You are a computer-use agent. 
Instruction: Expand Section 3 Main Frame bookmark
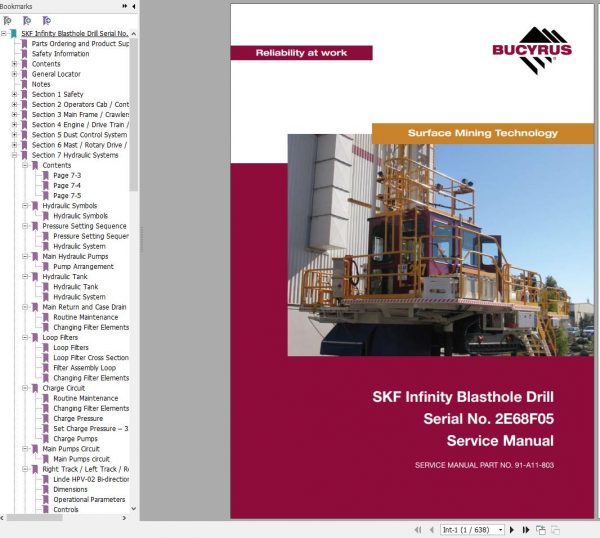coord(14,114)
